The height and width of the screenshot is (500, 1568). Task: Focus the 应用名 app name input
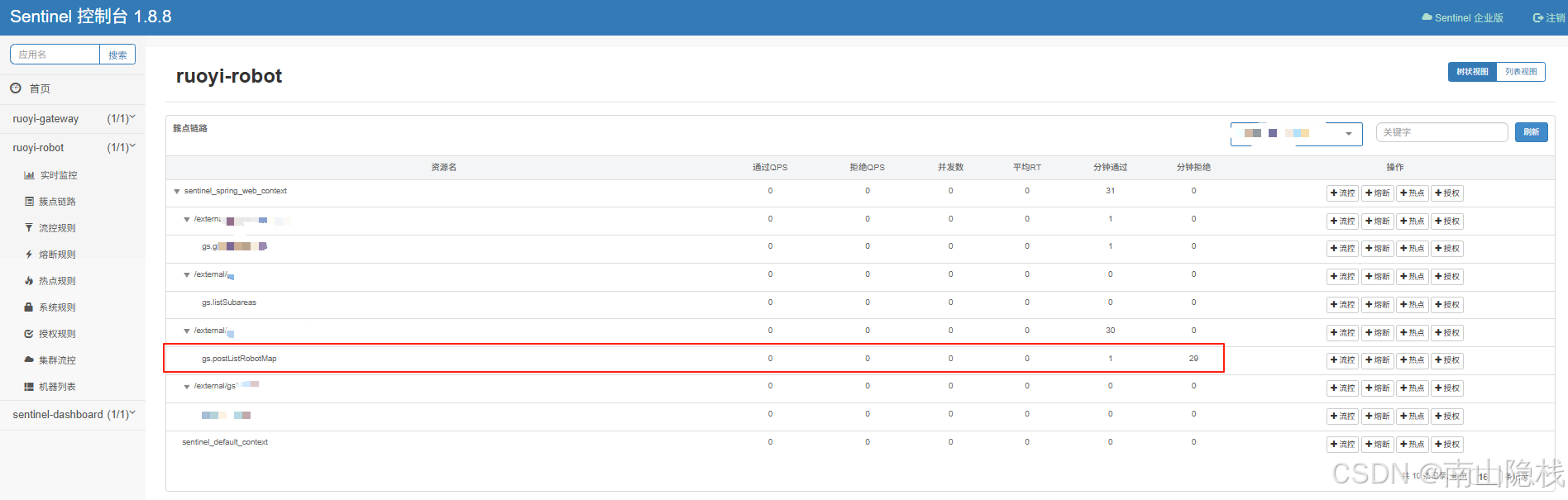point(55,55)
